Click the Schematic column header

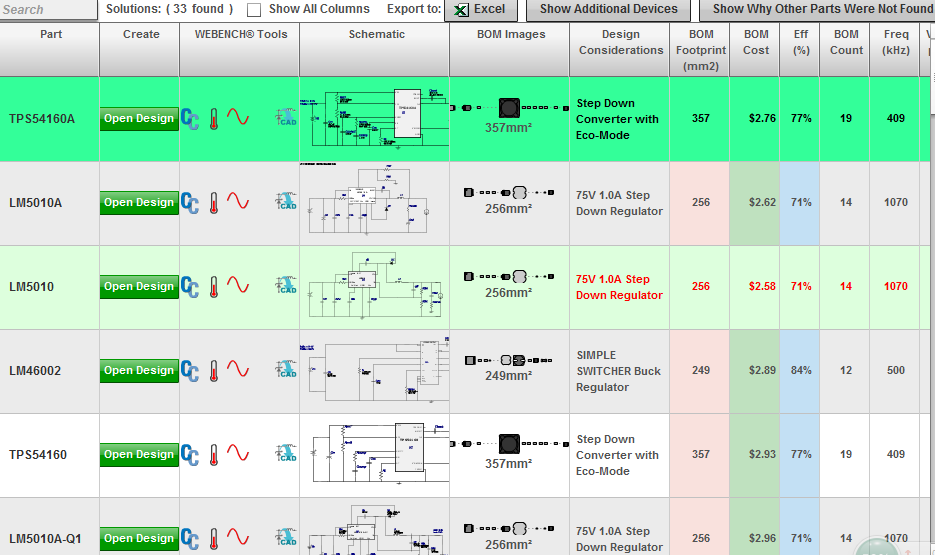click(x=375, y=49)
